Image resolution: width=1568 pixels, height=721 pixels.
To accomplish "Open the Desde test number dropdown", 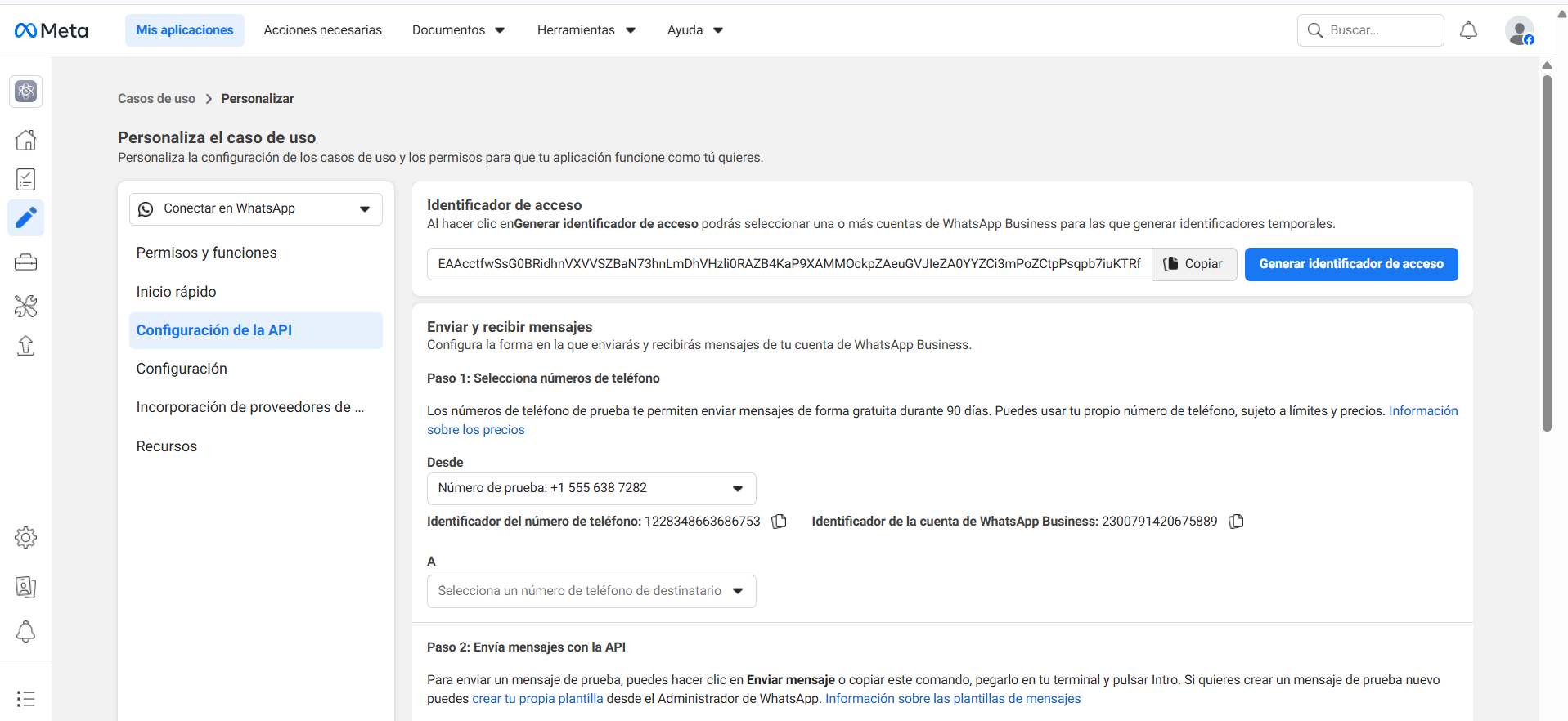I will [x=591, y=489].
